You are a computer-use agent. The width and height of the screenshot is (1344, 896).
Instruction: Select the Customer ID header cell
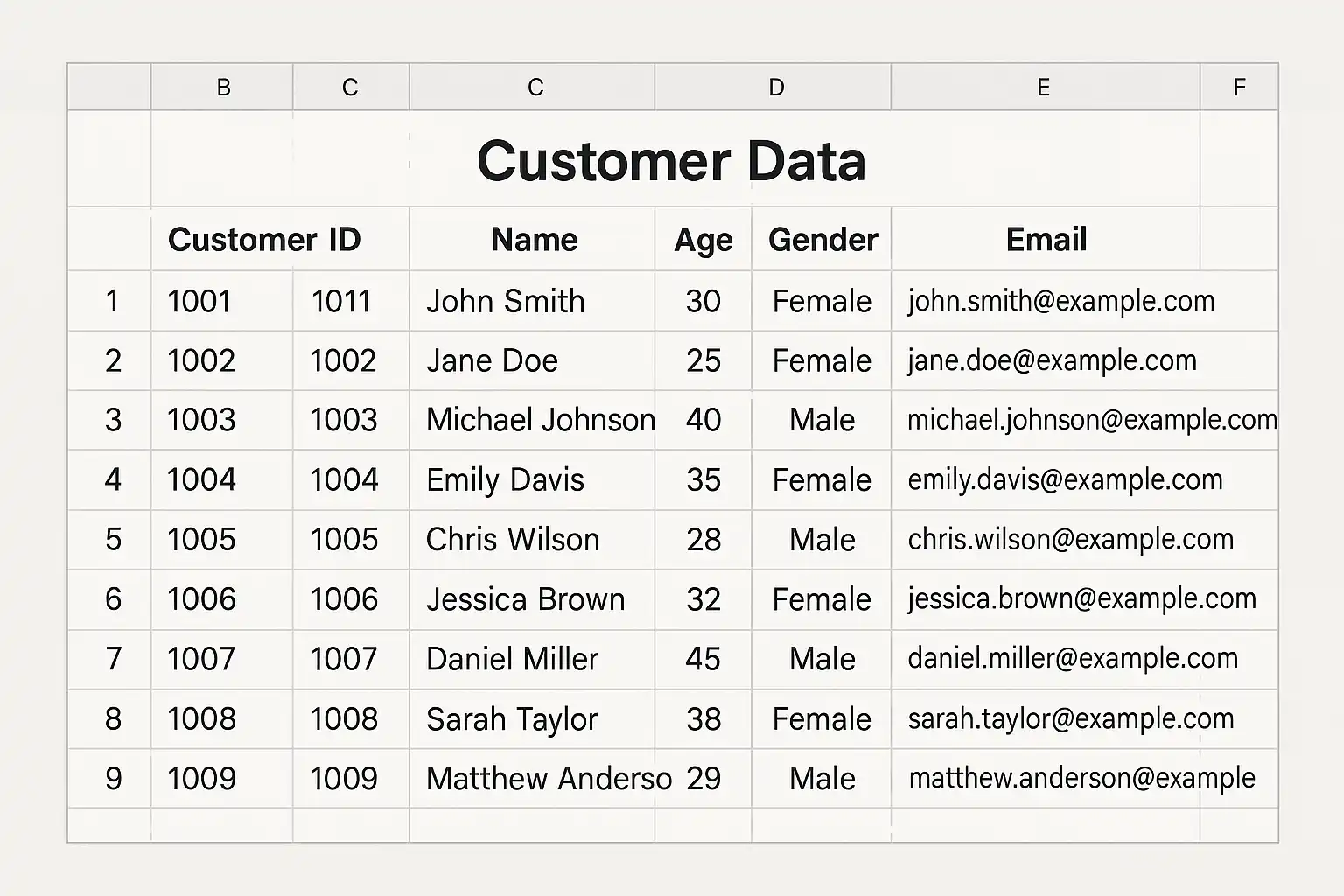coord(264,240)
